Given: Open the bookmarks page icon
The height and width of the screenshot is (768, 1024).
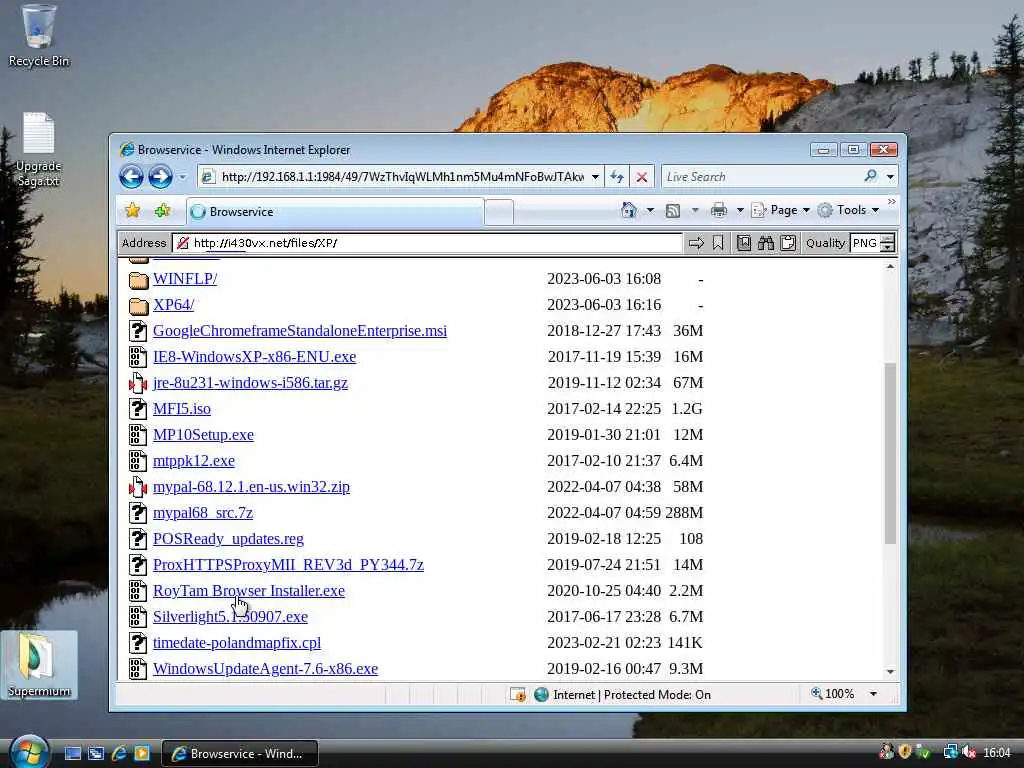Looking at the screenshot, I should pyautogui.click(x=743, y=243).
